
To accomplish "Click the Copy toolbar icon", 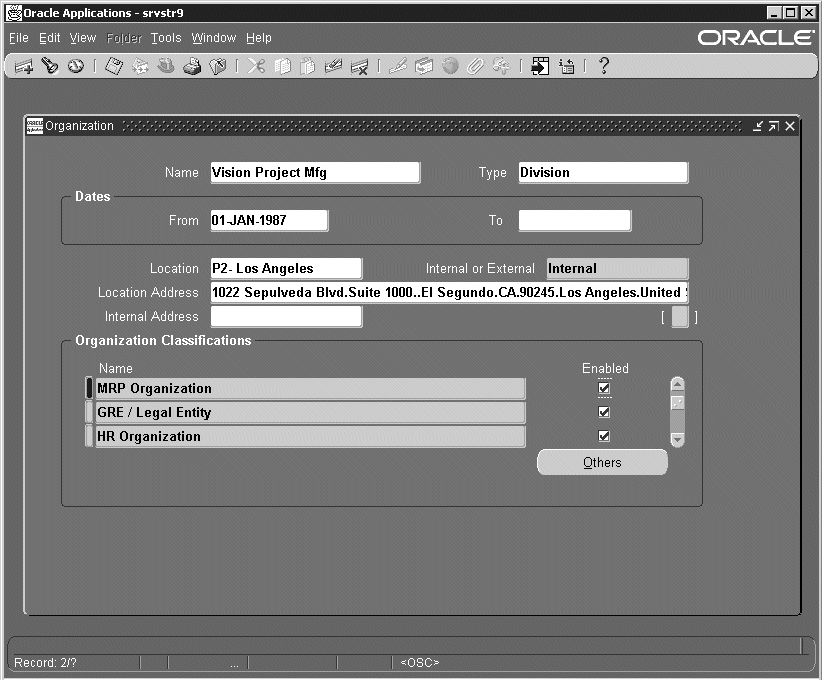I will [283, 67].
